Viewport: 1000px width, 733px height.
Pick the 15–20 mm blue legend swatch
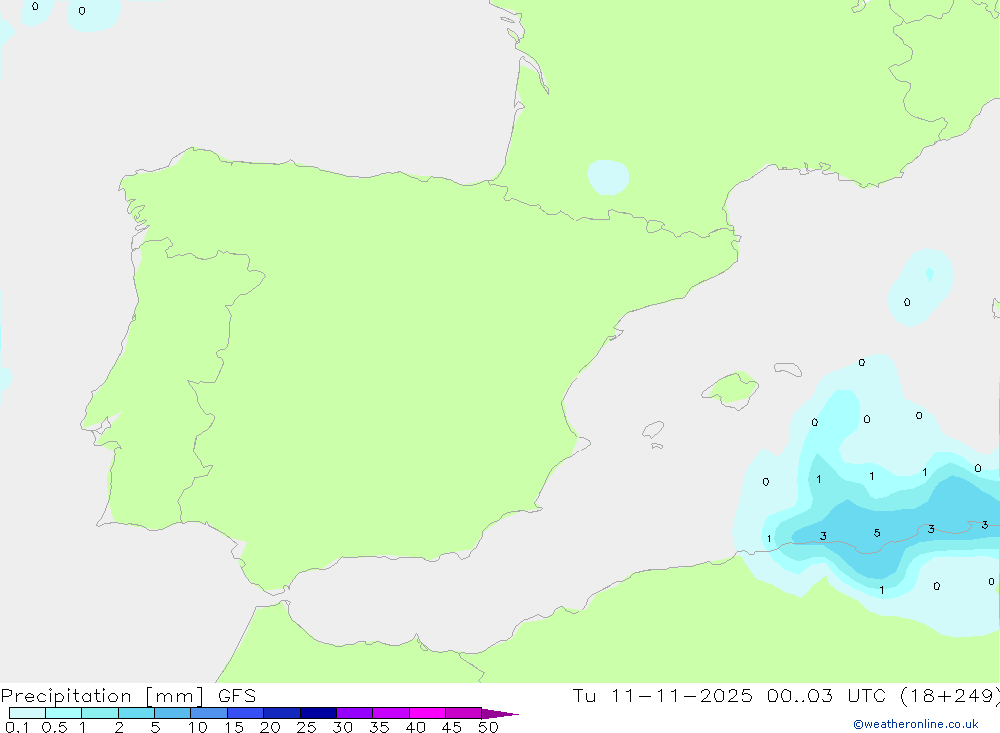tap(245, 713)
